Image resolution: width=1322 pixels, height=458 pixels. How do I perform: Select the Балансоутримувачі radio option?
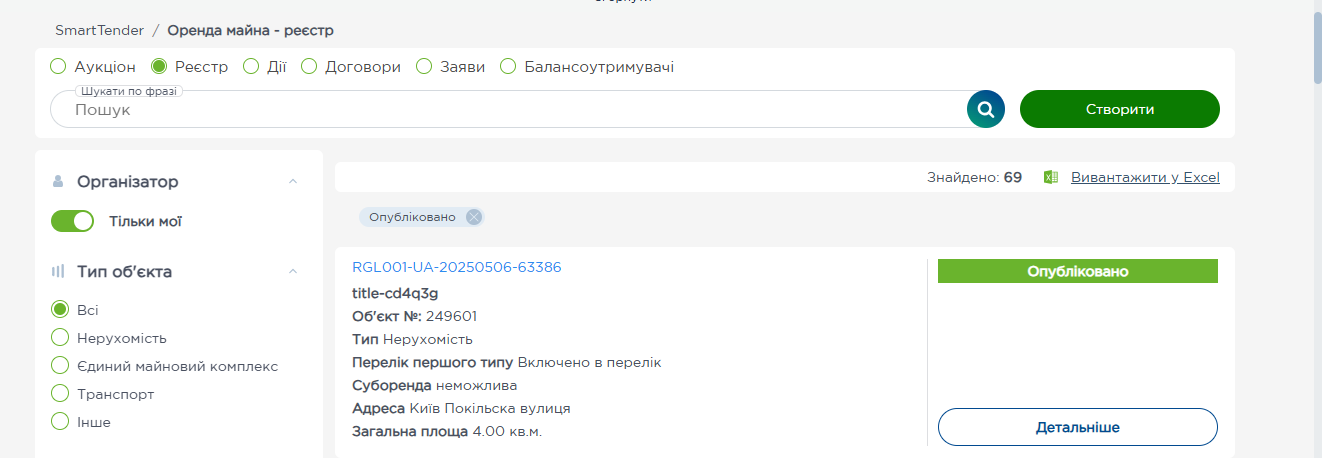508,67
